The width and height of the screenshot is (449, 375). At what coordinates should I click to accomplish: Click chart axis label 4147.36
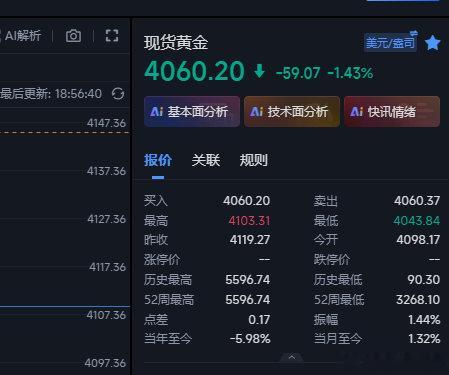[106, 123]
